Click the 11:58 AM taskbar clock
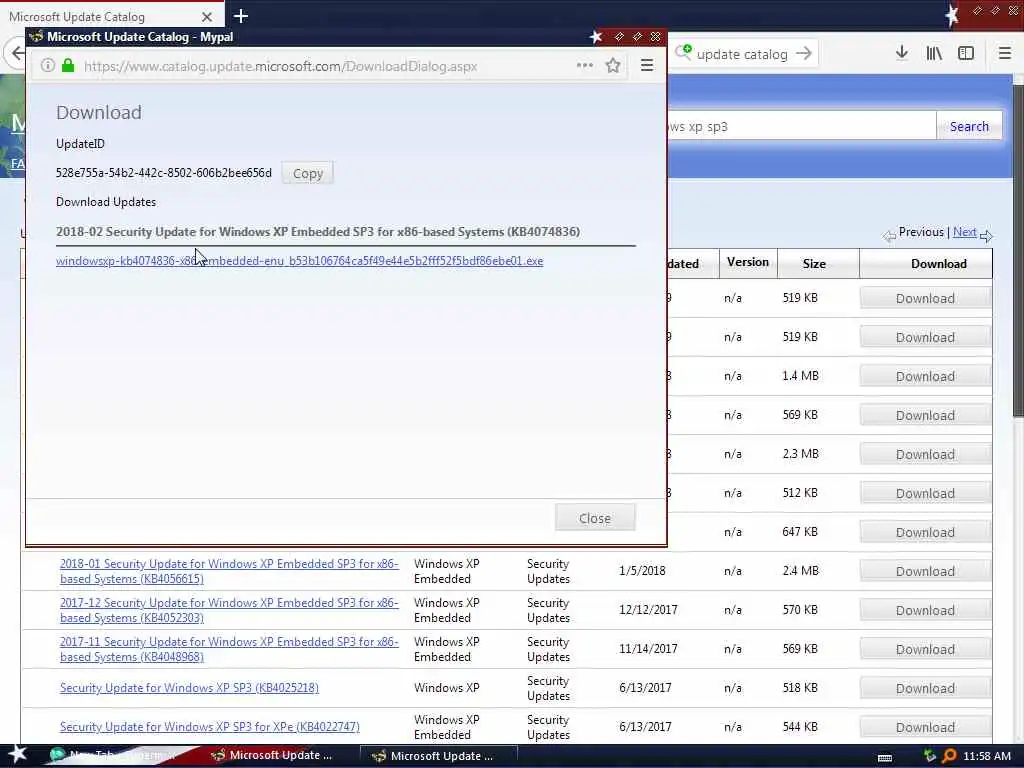The height and width of the screenshot is (768, 1024). tap(987, 756)
